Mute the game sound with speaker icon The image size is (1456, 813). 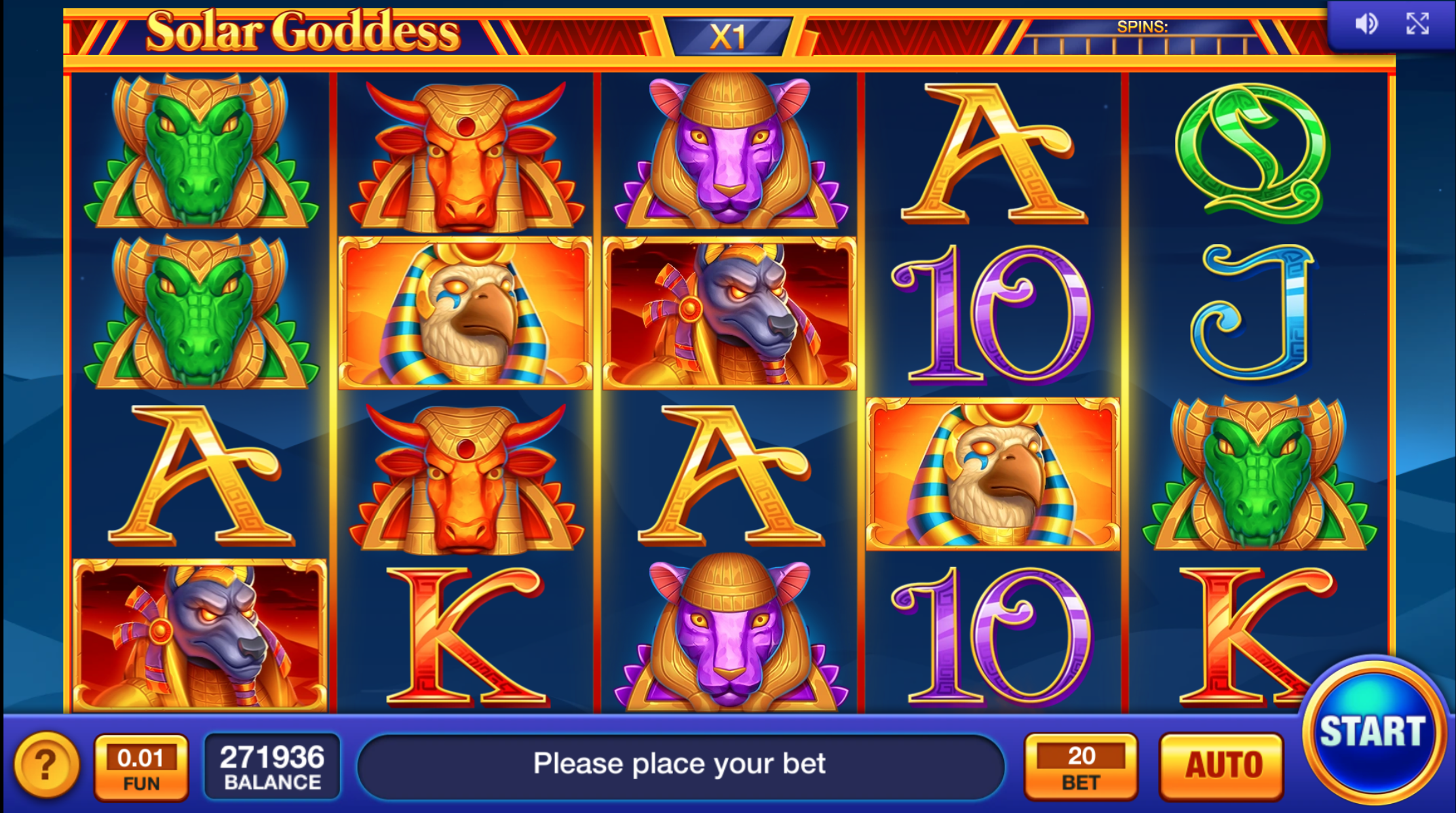(x=1366, y=24)
